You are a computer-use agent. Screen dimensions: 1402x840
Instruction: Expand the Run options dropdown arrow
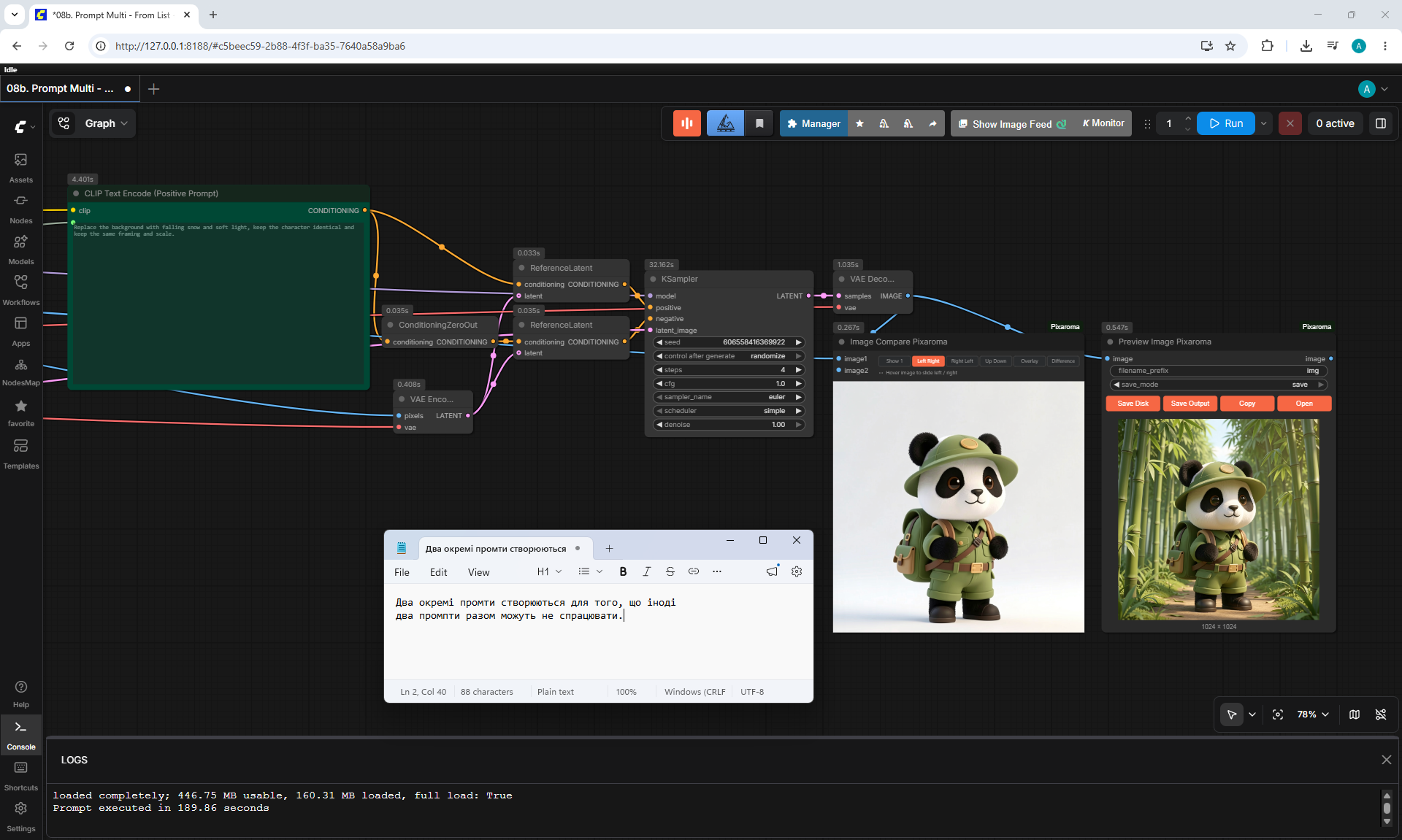pos(1264,123)
